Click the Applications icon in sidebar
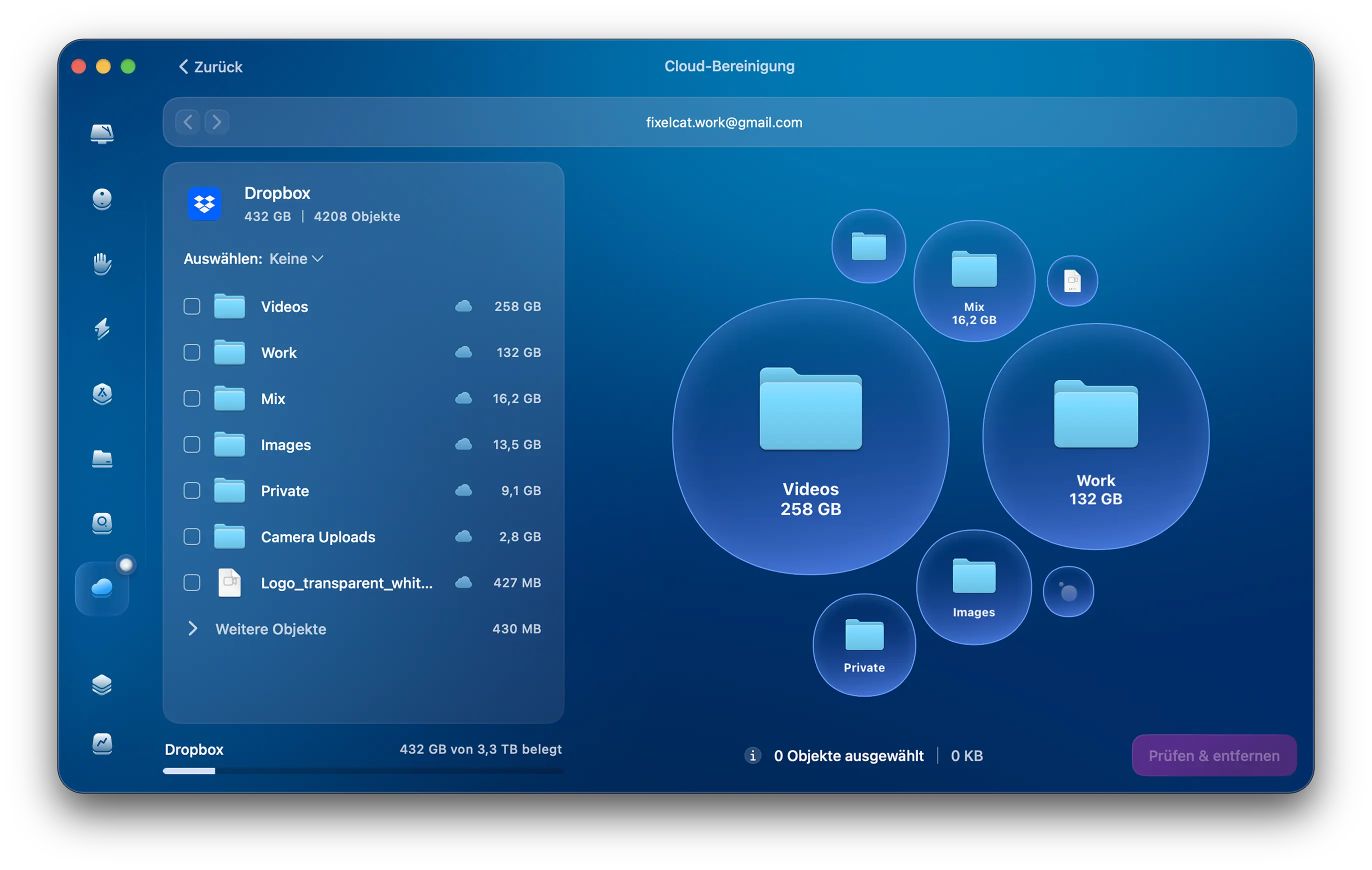The image size is (1372, 870). [102, 393]
